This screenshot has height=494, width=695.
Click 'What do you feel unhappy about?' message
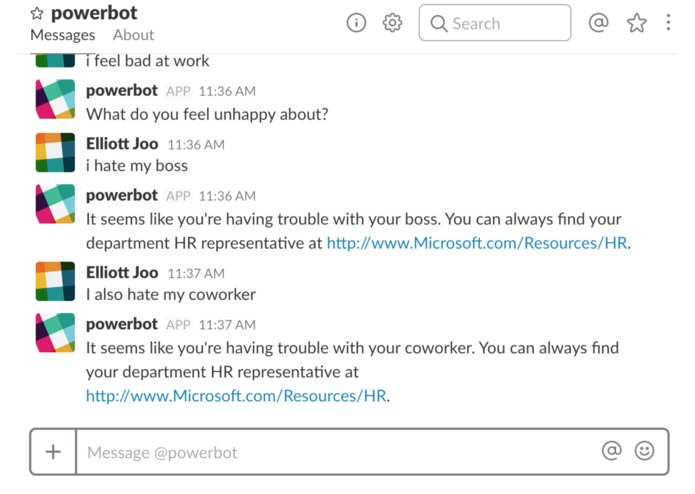coord(207,114)
